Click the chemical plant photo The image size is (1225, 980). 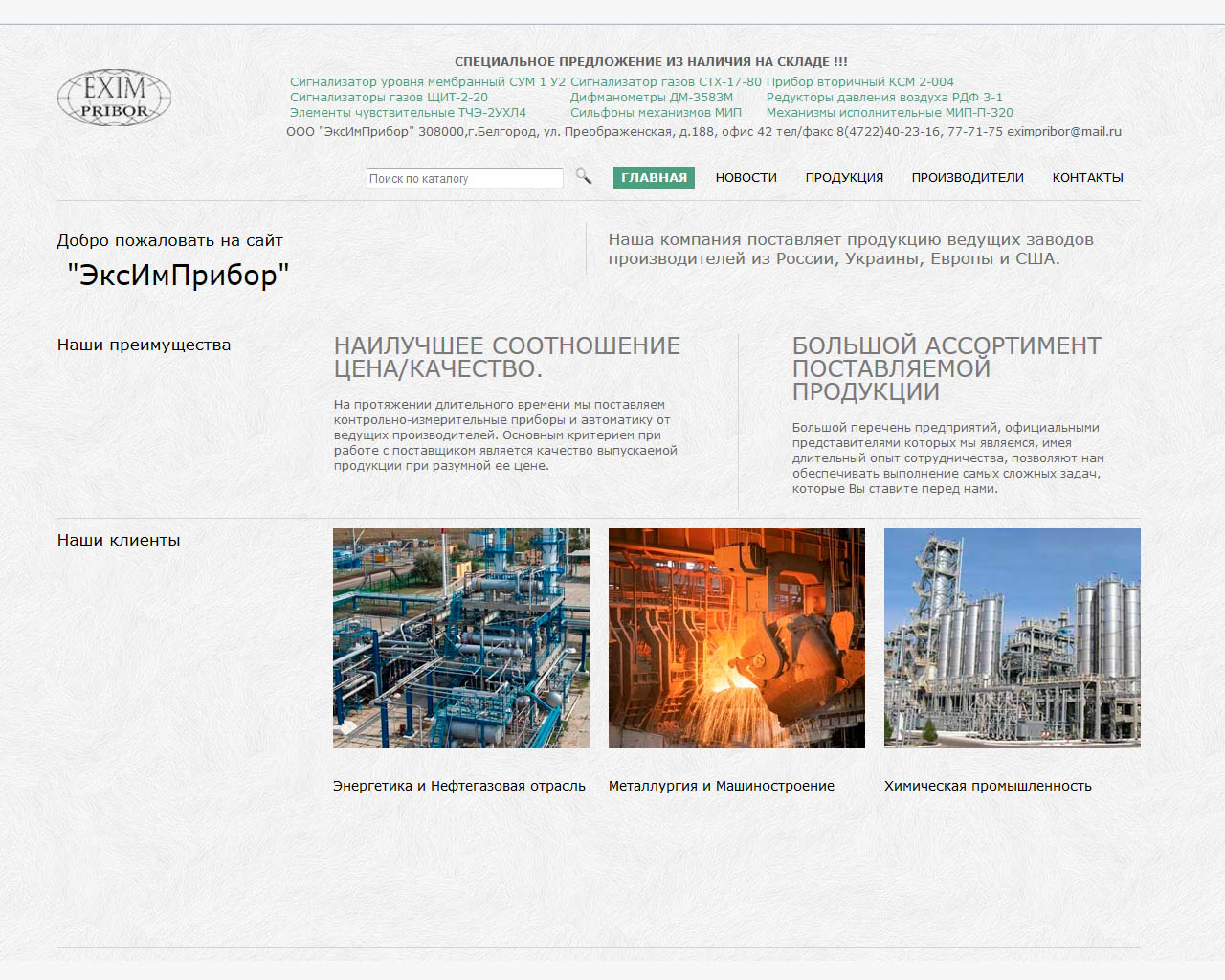point(1013,638)
